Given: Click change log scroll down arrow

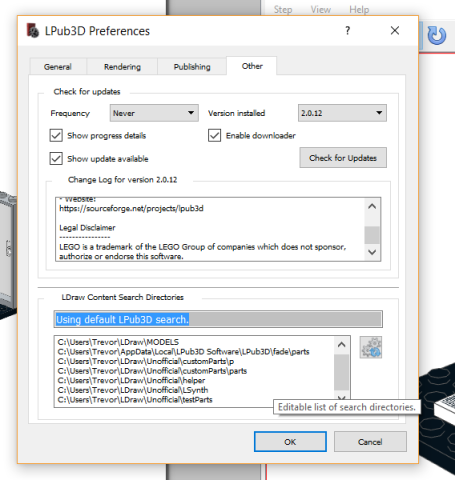Looking at the screenshot, I should [372, 252].
